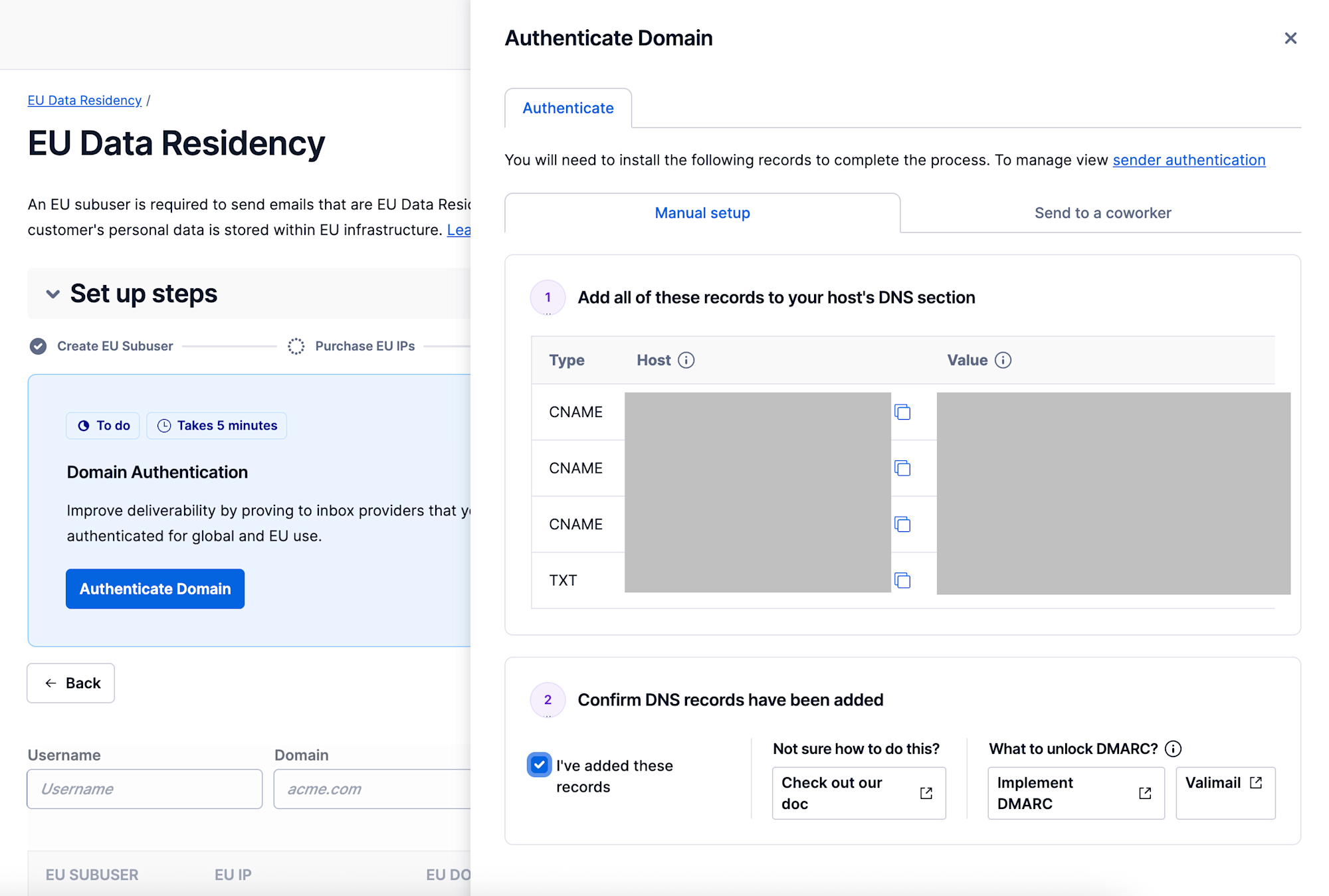1329x896 pixels.
Task: Open the sender authentication link
Action: click(1188, 160)
